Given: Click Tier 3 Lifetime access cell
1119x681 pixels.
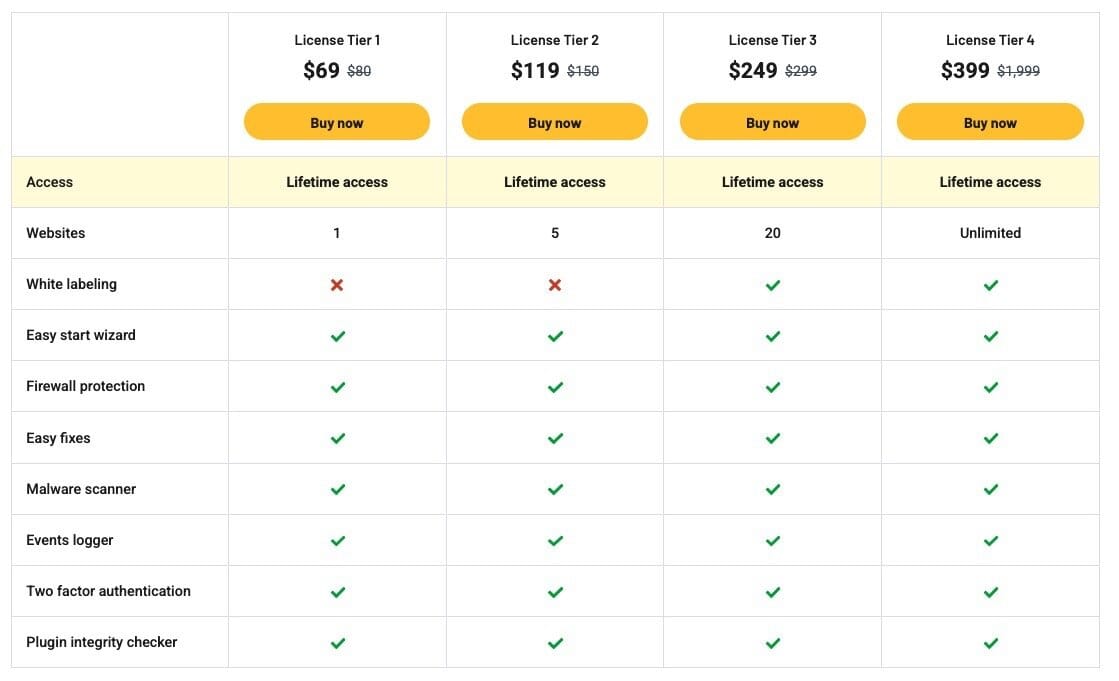Looking at the screenshot, I should pos(772,182).
